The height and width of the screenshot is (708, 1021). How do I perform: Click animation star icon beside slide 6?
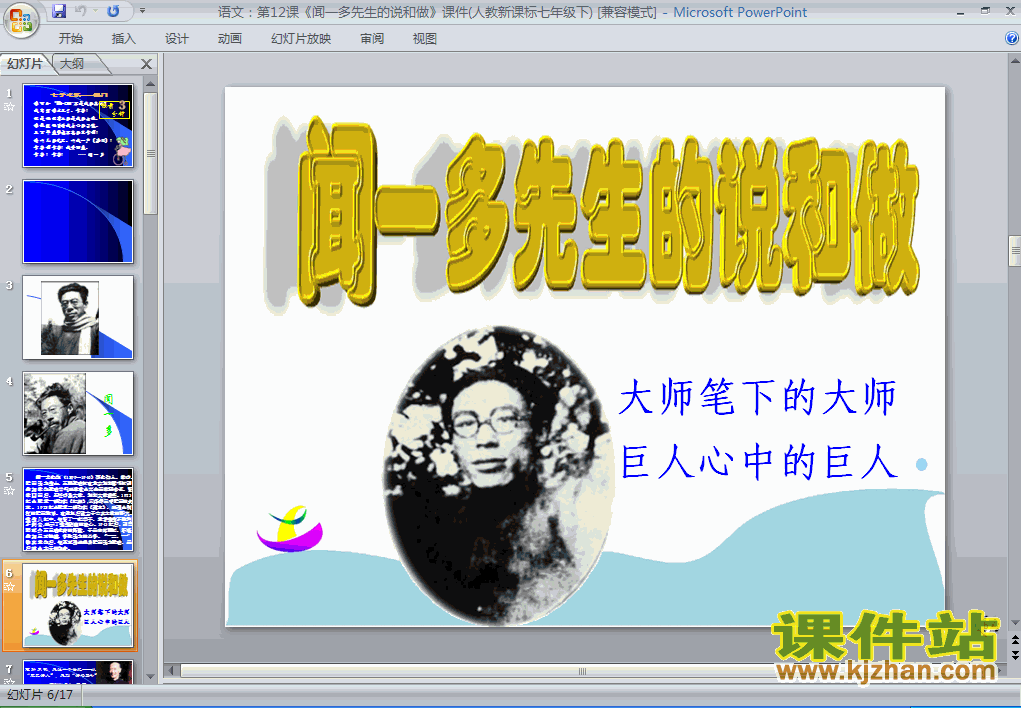click(x=9, y=586)
